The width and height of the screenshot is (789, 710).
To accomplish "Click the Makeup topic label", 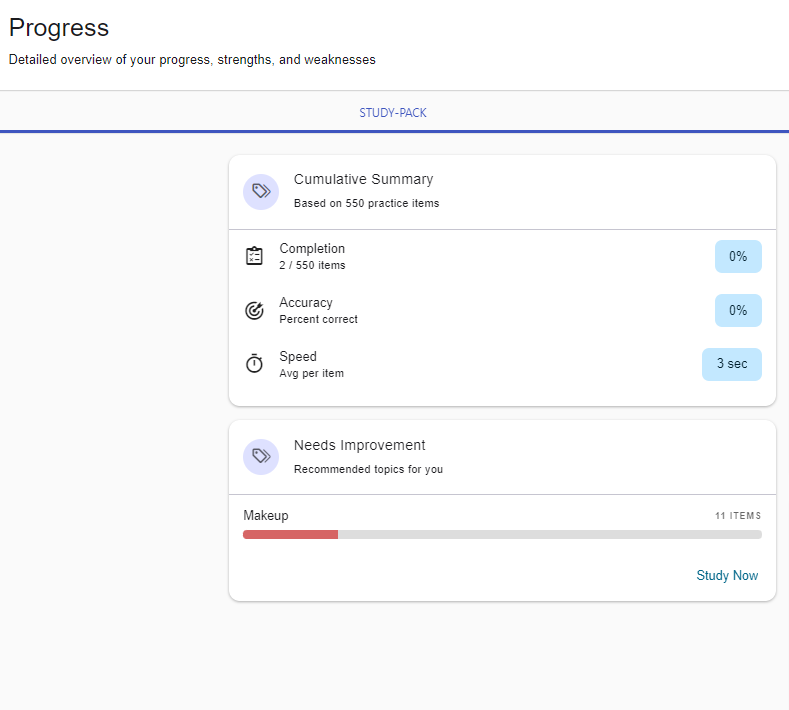I will [x=266, y=515].
